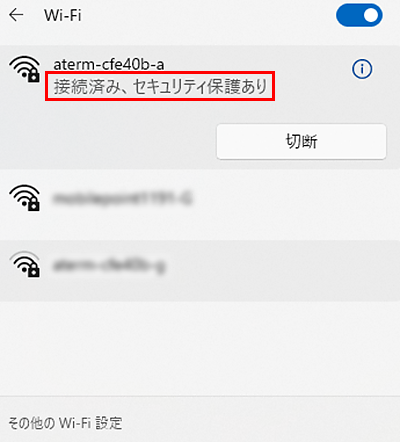Select the blurred second network name
The image size is (400, 442).
tap(123, 199)
